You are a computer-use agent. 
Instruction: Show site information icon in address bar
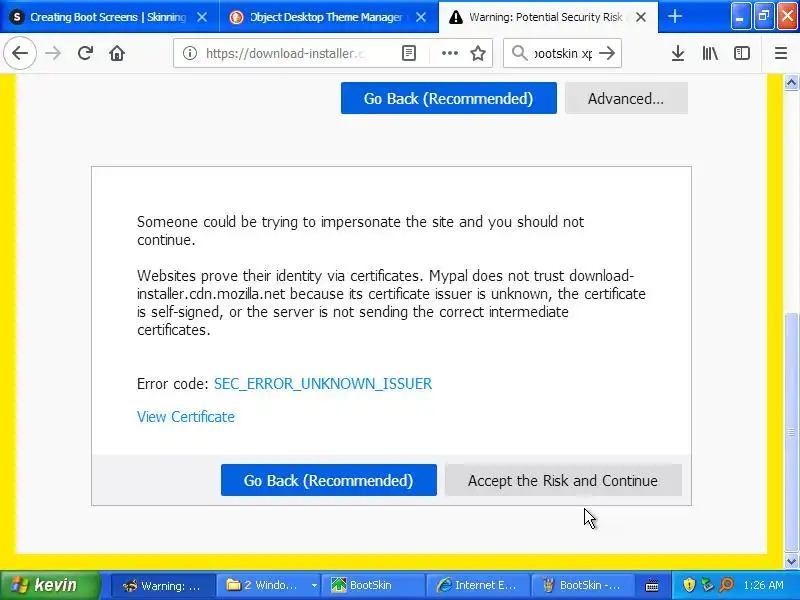[x=190, y=53]
